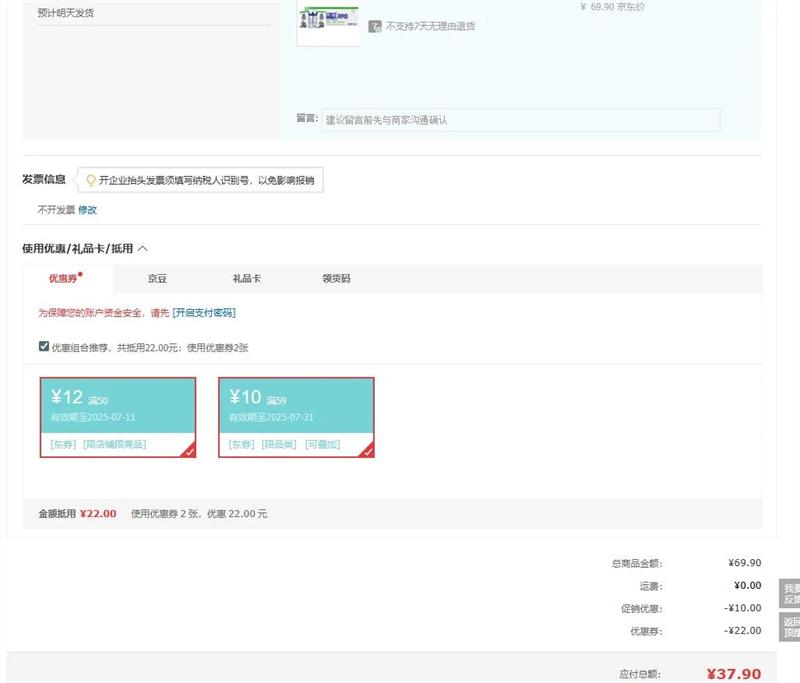This screenshot has height=683, width=800.
Task: Click the 我要反馈 feedback side button
Action: pyautogui.click(x=790, y=594)
